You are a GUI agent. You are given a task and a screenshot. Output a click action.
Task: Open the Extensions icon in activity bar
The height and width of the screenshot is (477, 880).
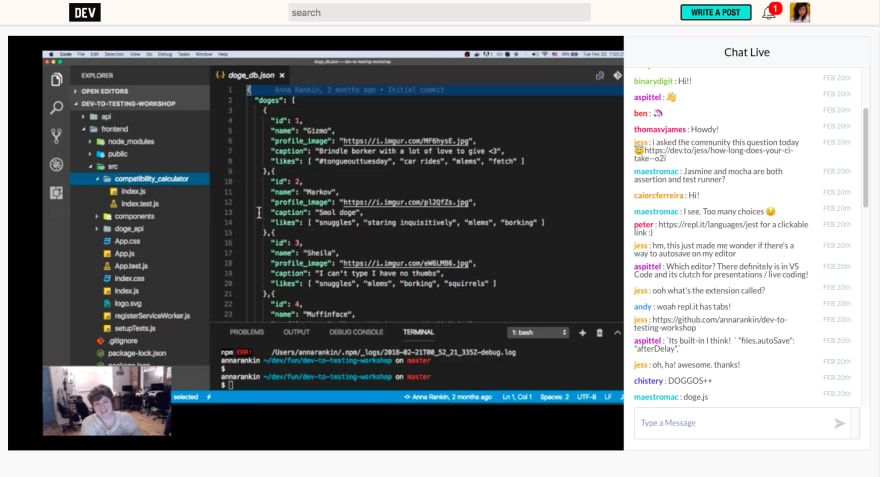pos(56,193)
